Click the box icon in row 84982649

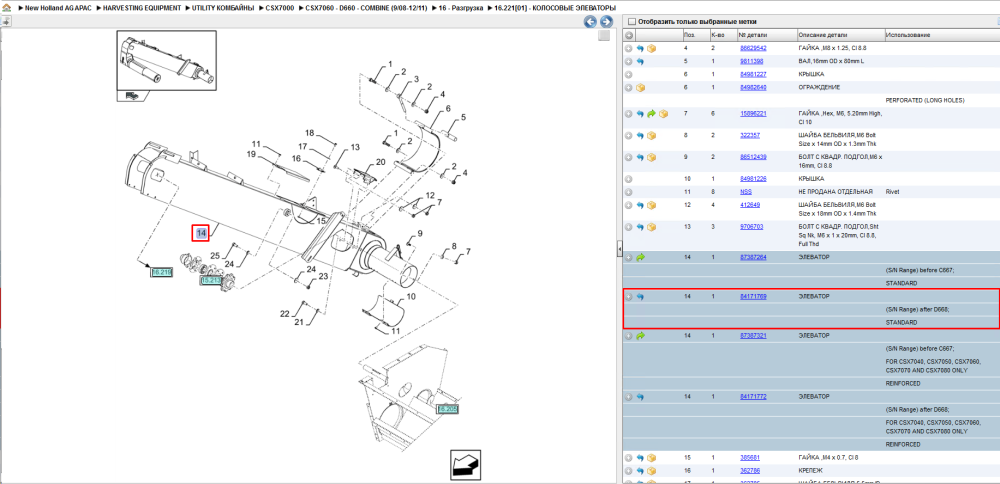click(640, 87)
